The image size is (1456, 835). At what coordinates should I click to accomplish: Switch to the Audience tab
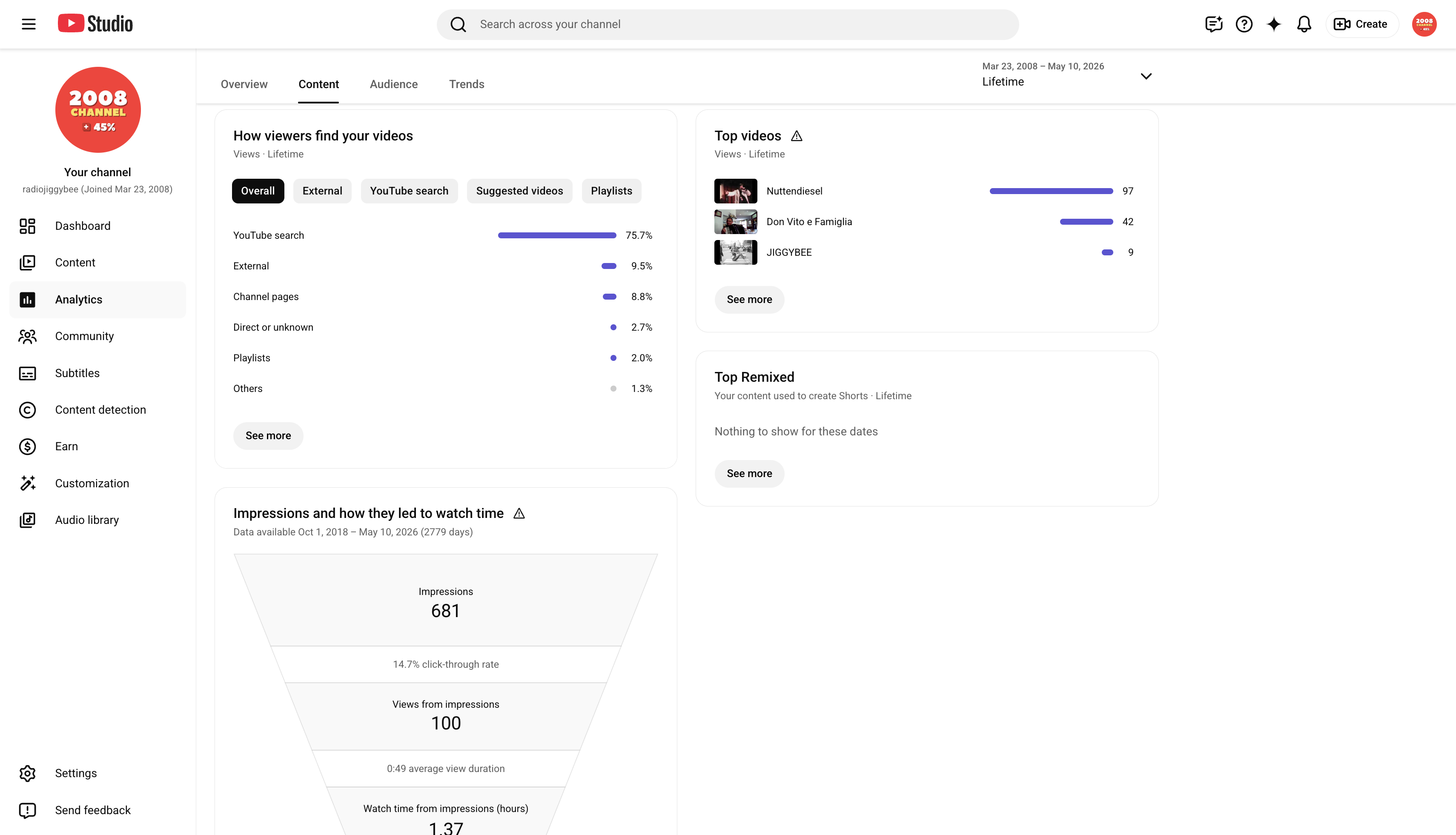point(393,84)
